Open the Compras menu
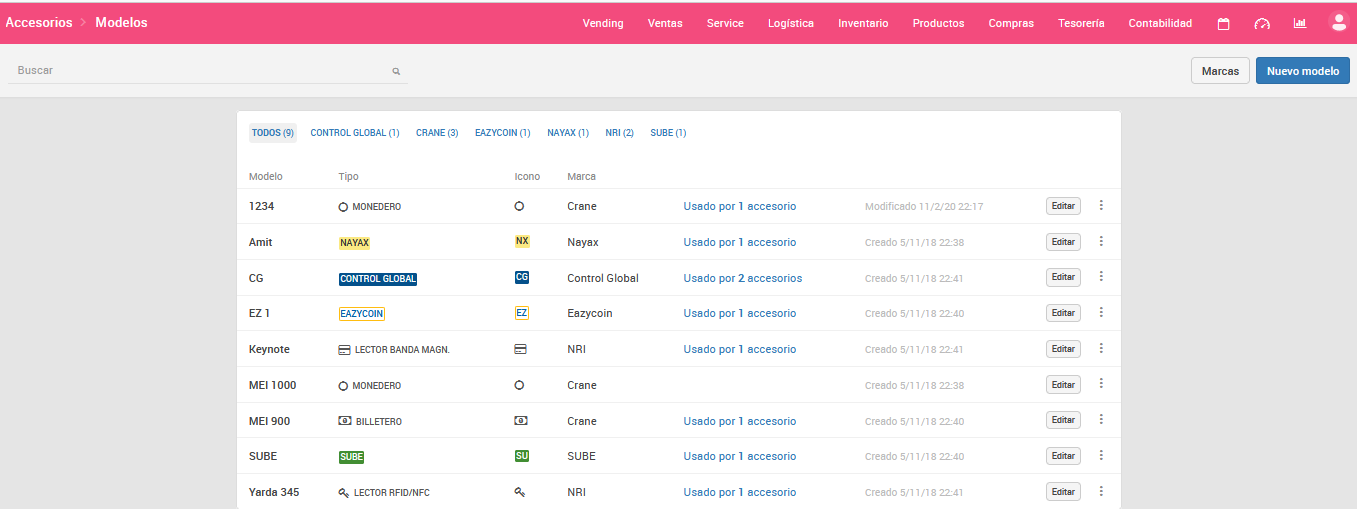Screen dimensions: 1357x509 click(1011, 23)
